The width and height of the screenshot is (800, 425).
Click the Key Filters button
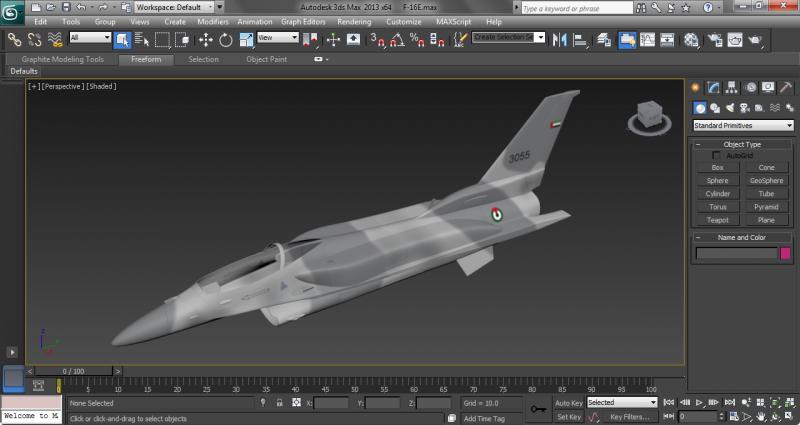629,417
